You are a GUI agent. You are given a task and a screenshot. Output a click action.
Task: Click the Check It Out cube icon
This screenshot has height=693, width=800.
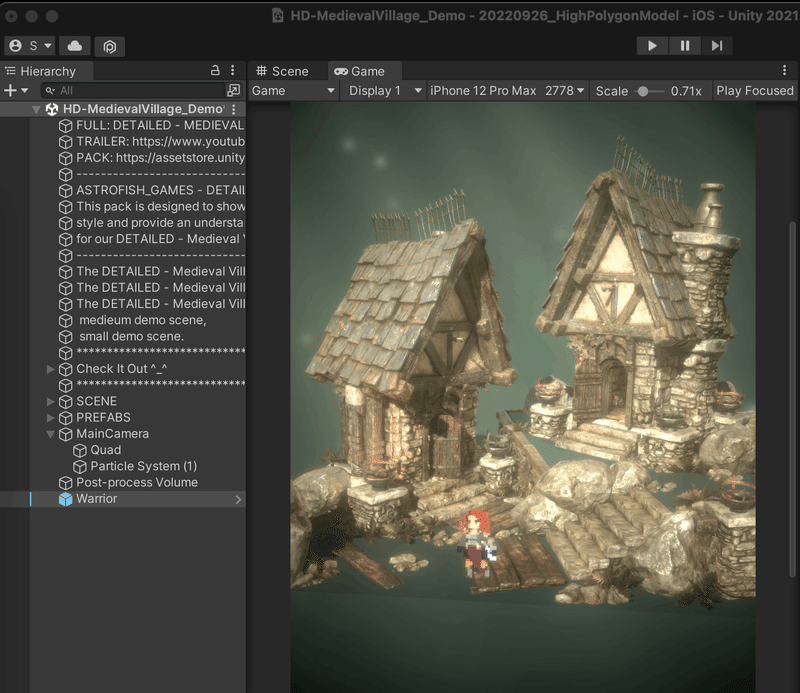tap(65, 369)
